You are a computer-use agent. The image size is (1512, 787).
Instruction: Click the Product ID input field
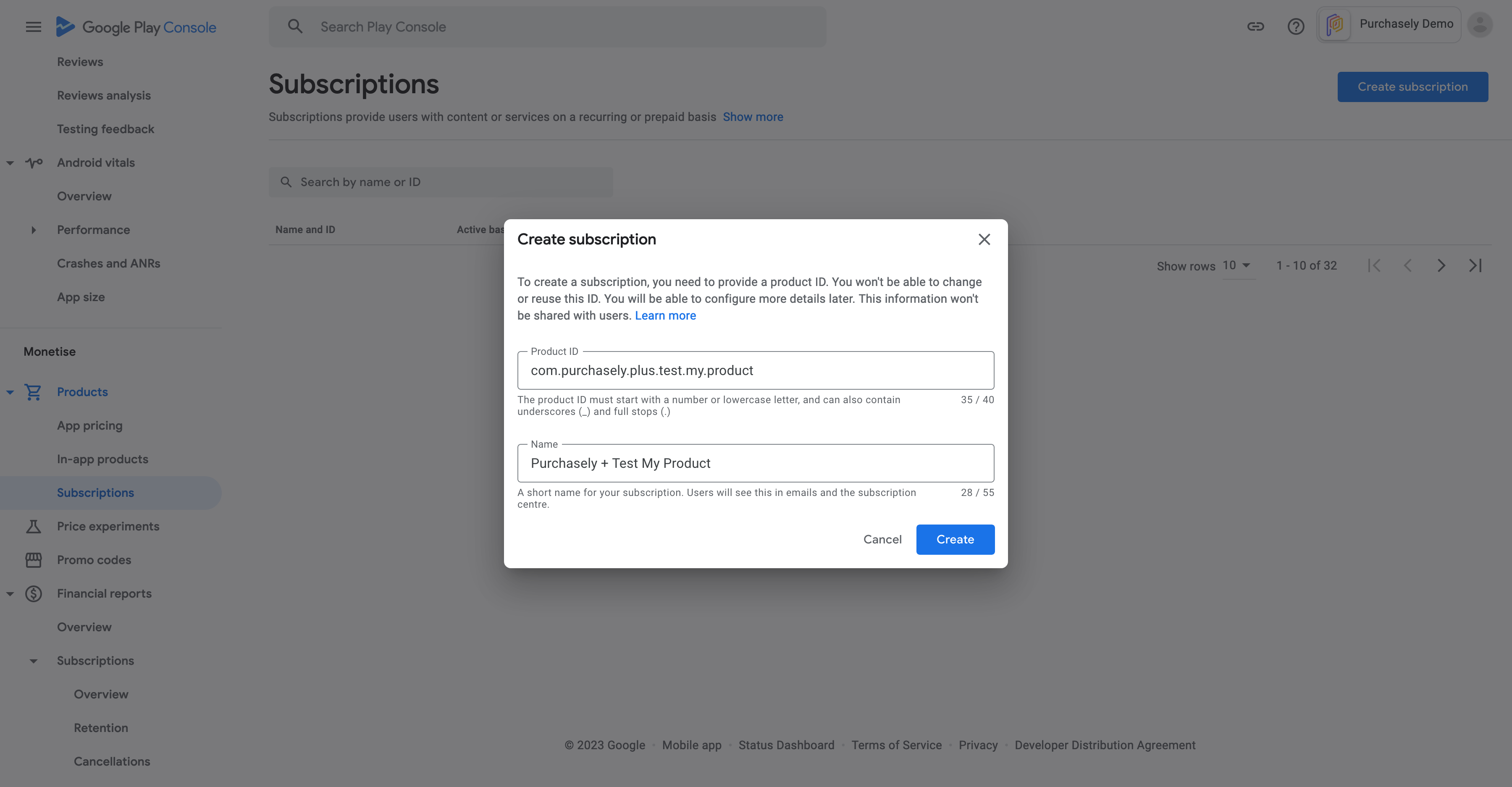(x=756, y=370)
